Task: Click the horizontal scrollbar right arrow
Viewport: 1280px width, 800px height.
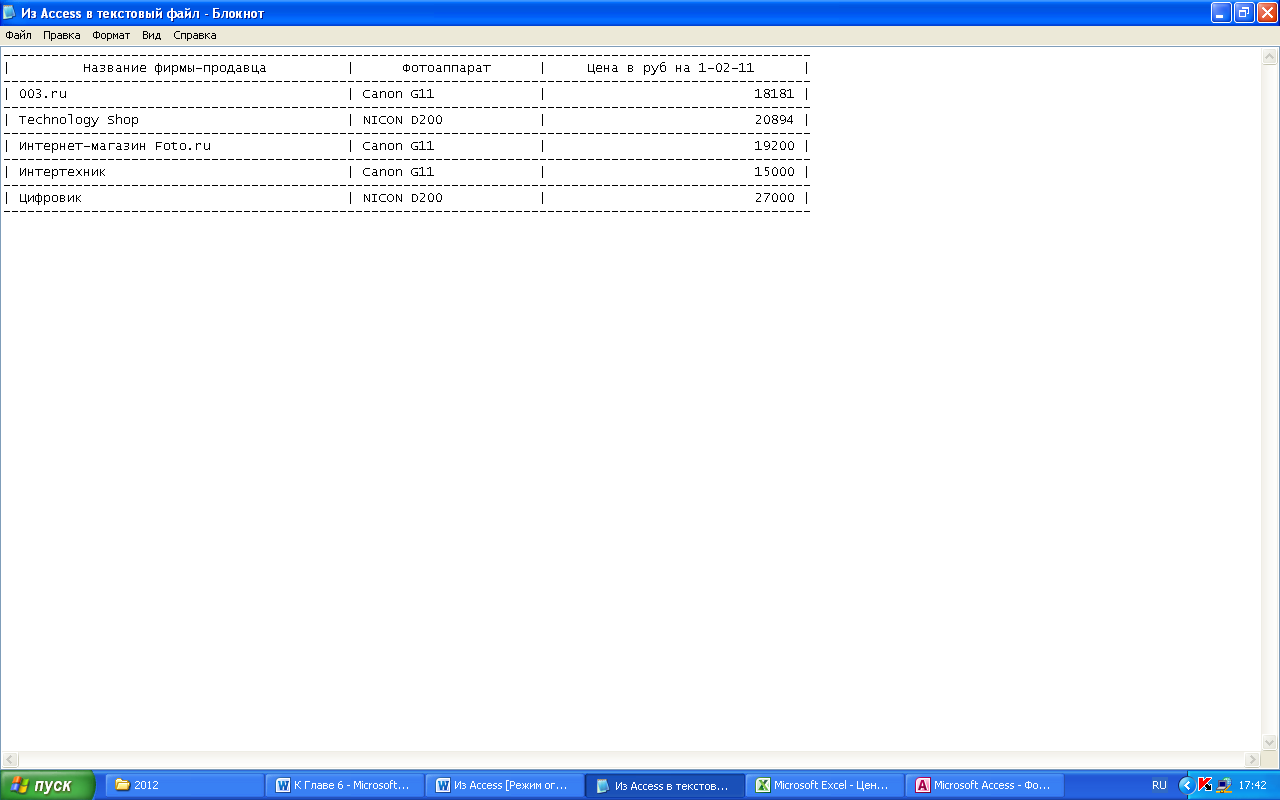Action: (1252, 760)
